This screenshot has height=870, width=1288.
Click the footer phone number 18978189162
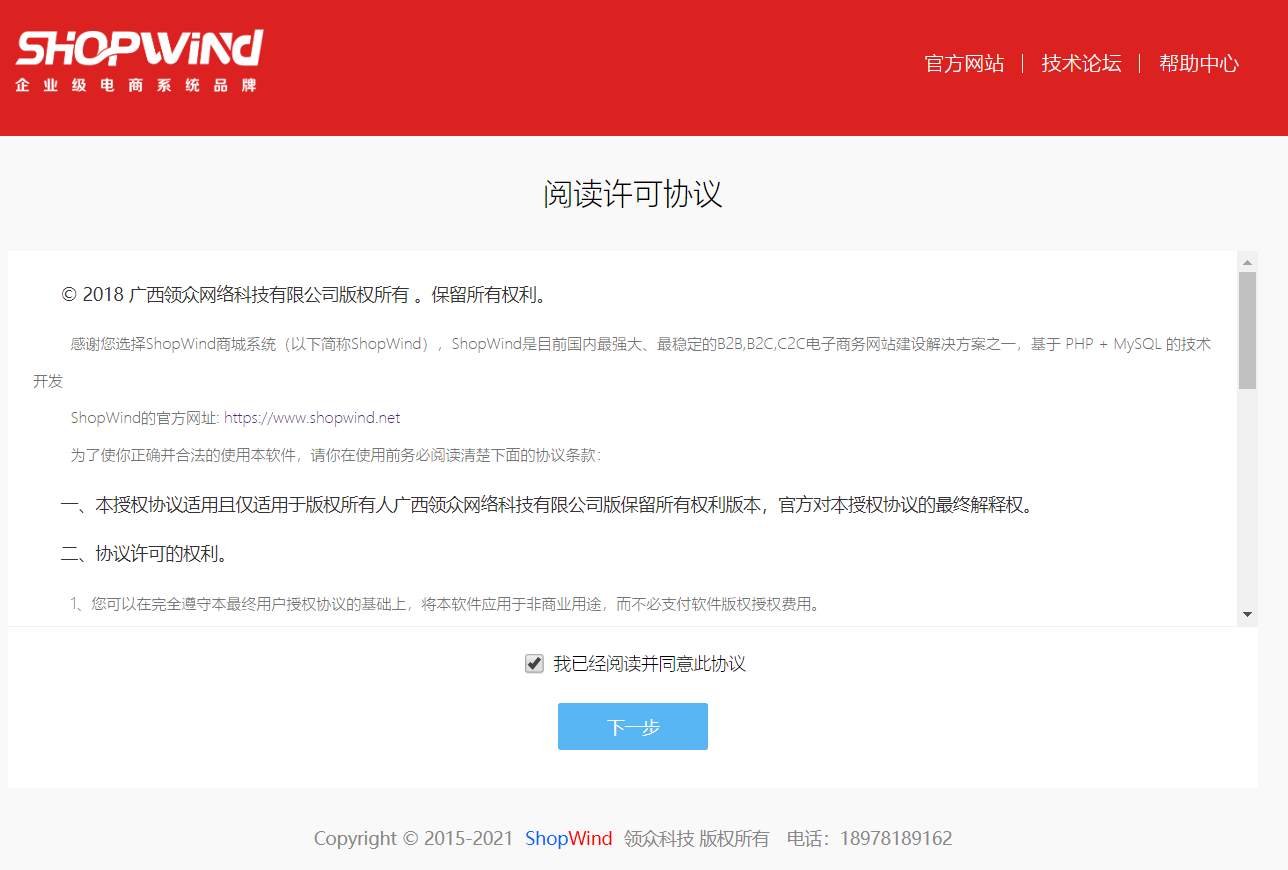click(x=896, y=839)
